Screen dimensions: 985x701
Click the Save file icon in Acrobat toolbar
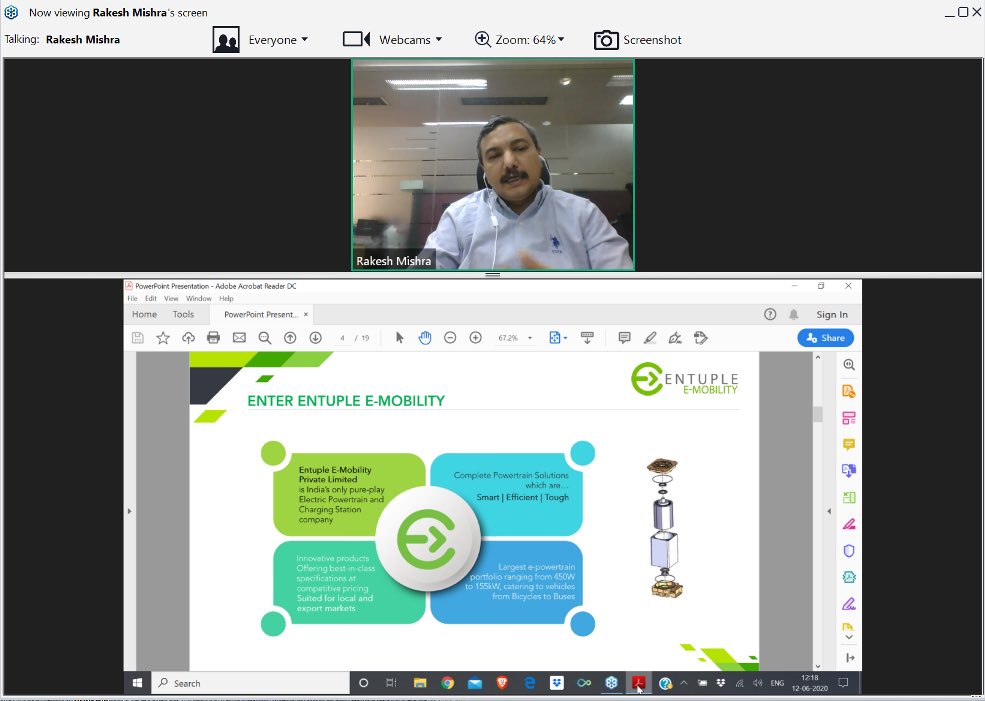coord(138,338)
